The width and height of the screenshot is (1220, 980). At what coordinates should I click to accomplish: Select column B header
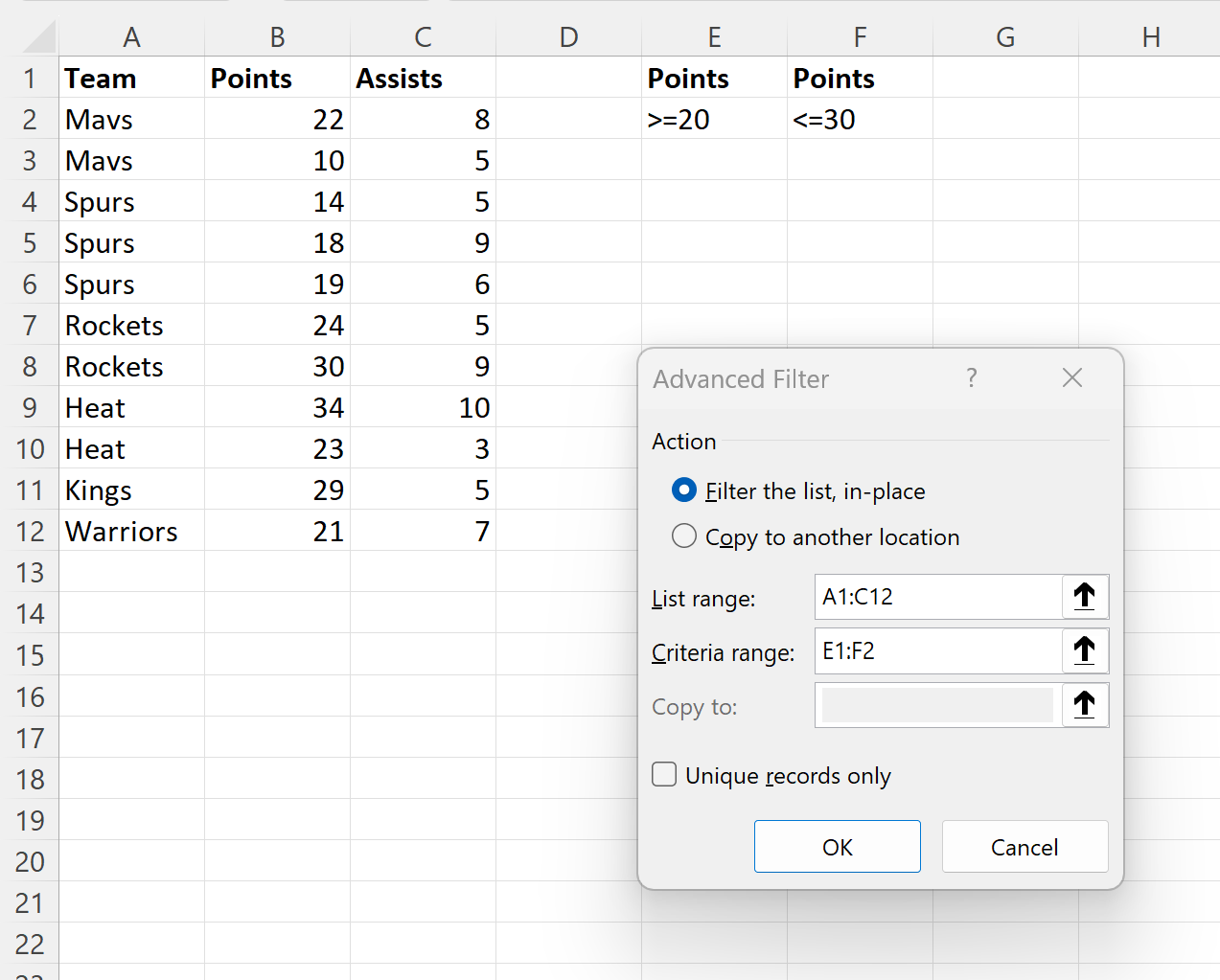(x=277, y=35)
